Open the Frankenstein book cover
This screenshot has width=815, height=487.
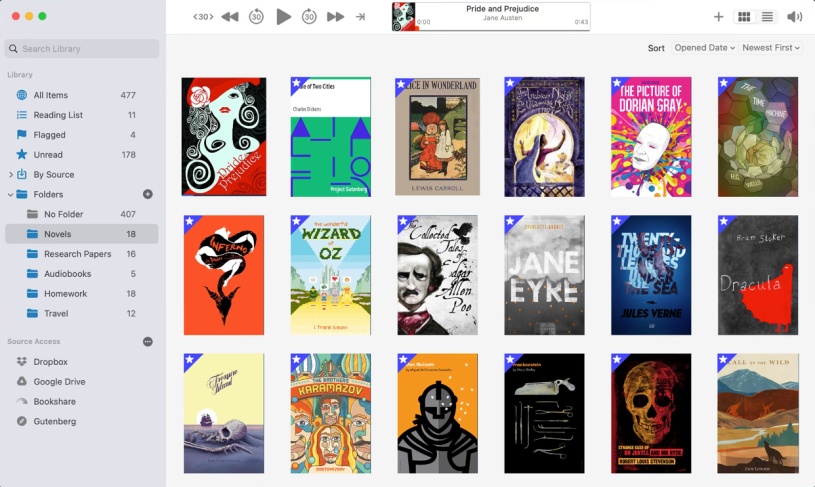(x=544, y=414)
